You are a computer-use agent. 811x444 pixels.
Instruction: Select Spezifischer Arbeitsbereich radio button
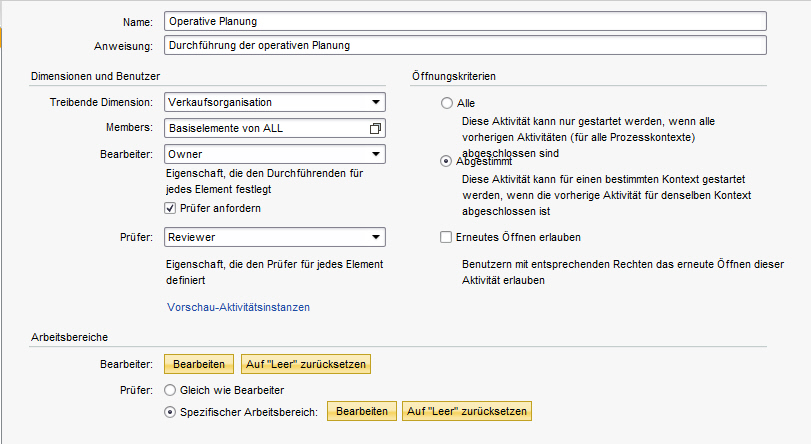(x=170, y=412)
